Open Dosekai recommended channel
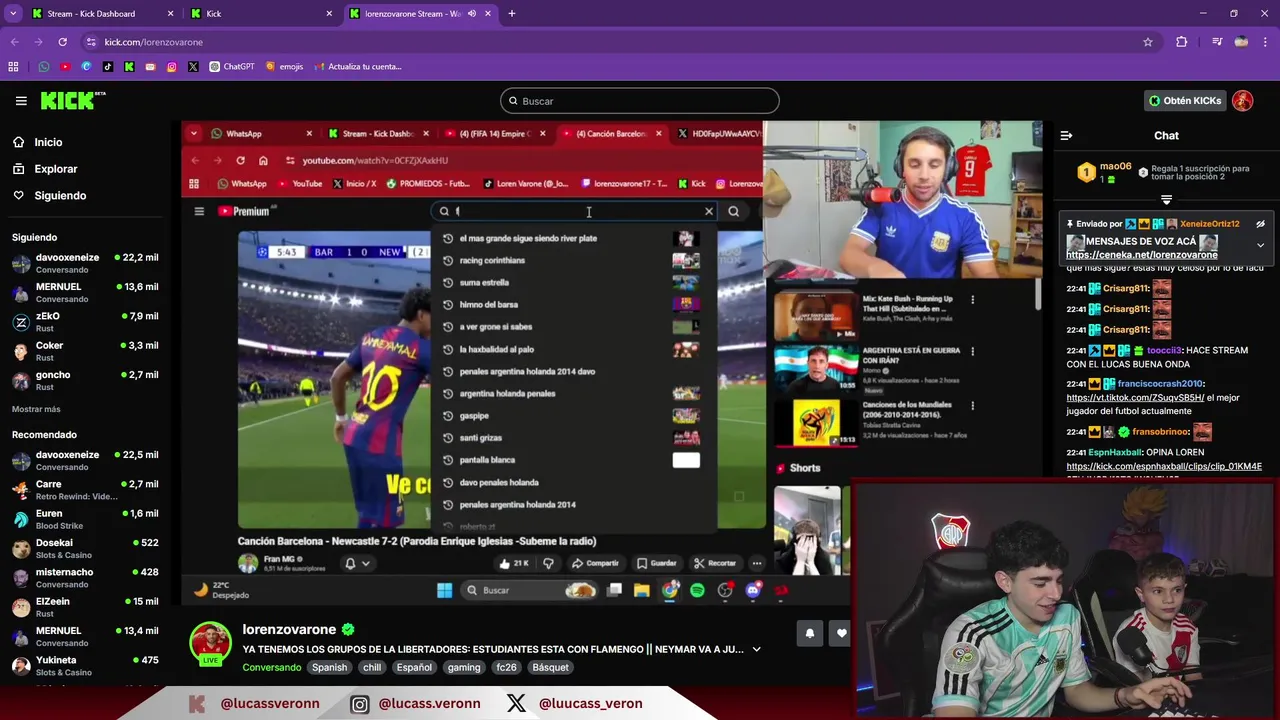The image size is (1280, 720). (85, 548)
